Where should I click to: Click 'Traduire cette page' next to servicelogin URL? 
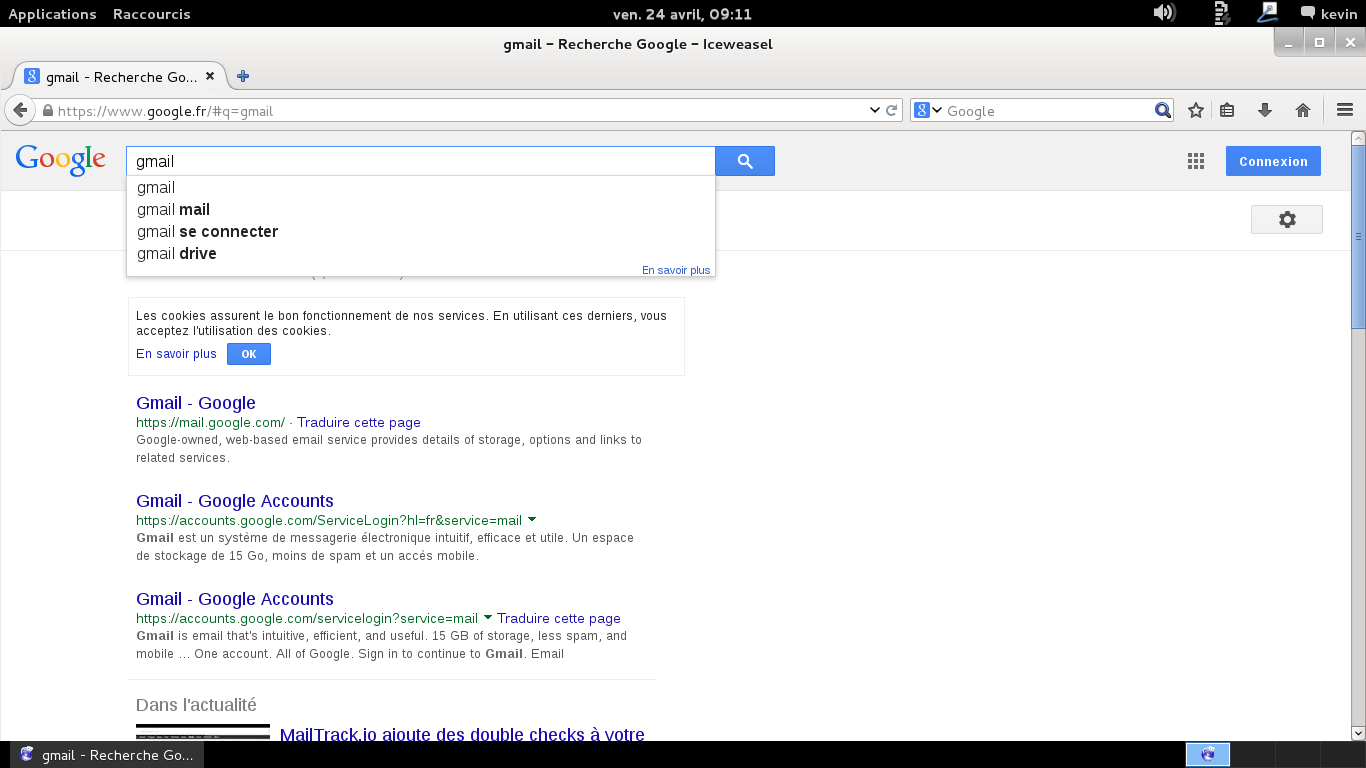[559, 619]
